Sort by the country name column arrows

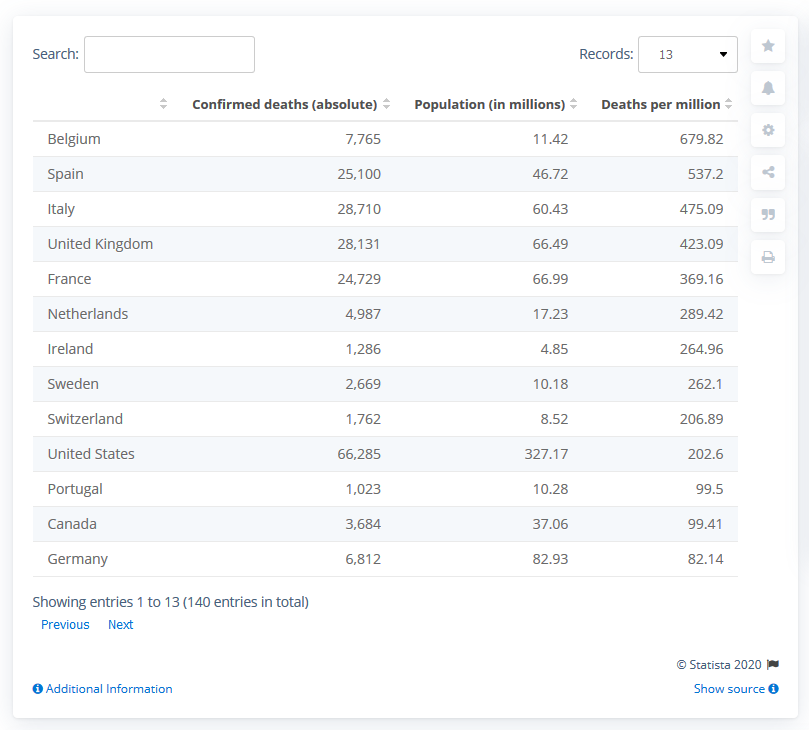(x=163, y=104)
